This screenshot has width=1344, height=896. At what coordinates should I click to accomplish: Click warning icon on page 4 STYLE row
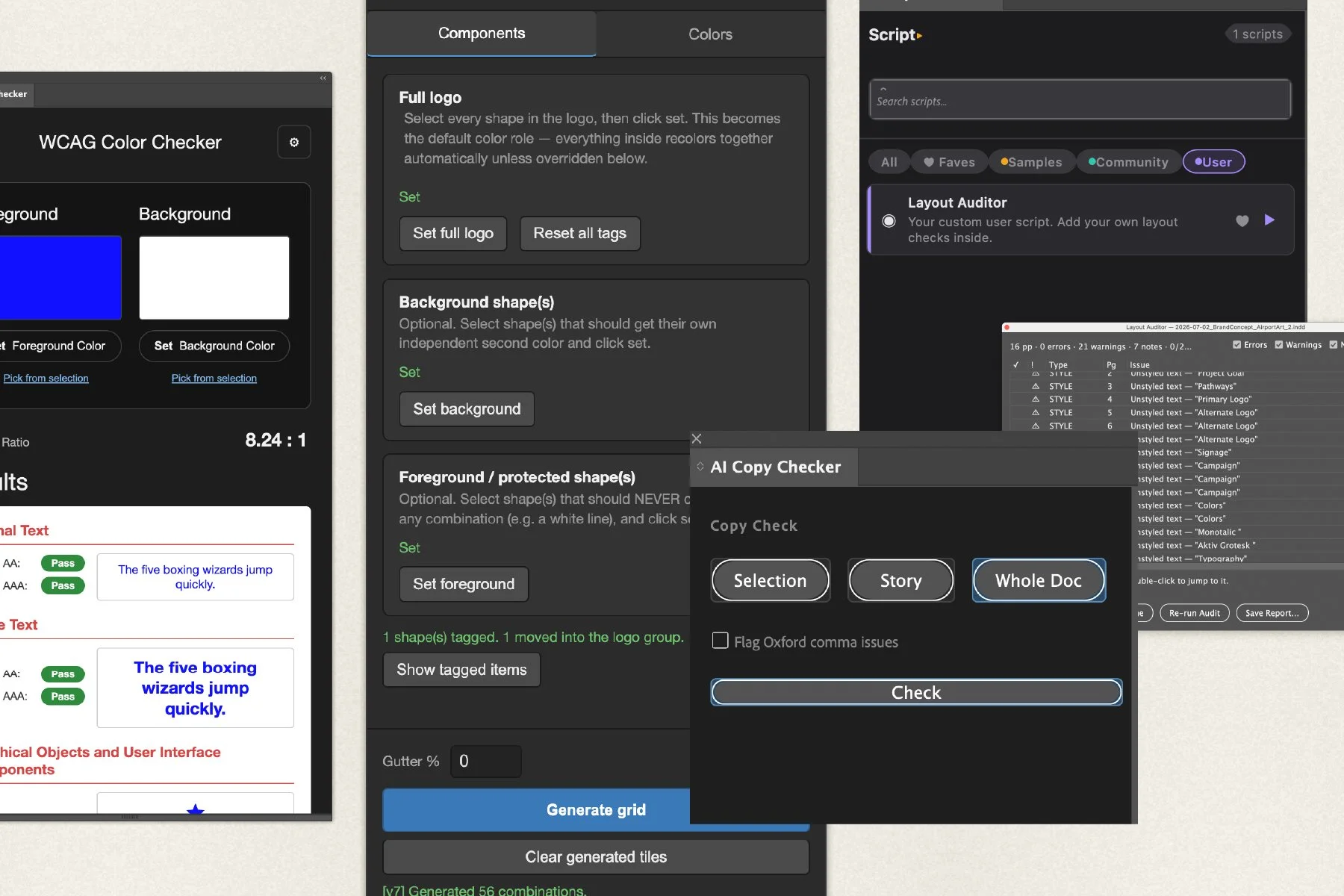(x=1036, y=399)
